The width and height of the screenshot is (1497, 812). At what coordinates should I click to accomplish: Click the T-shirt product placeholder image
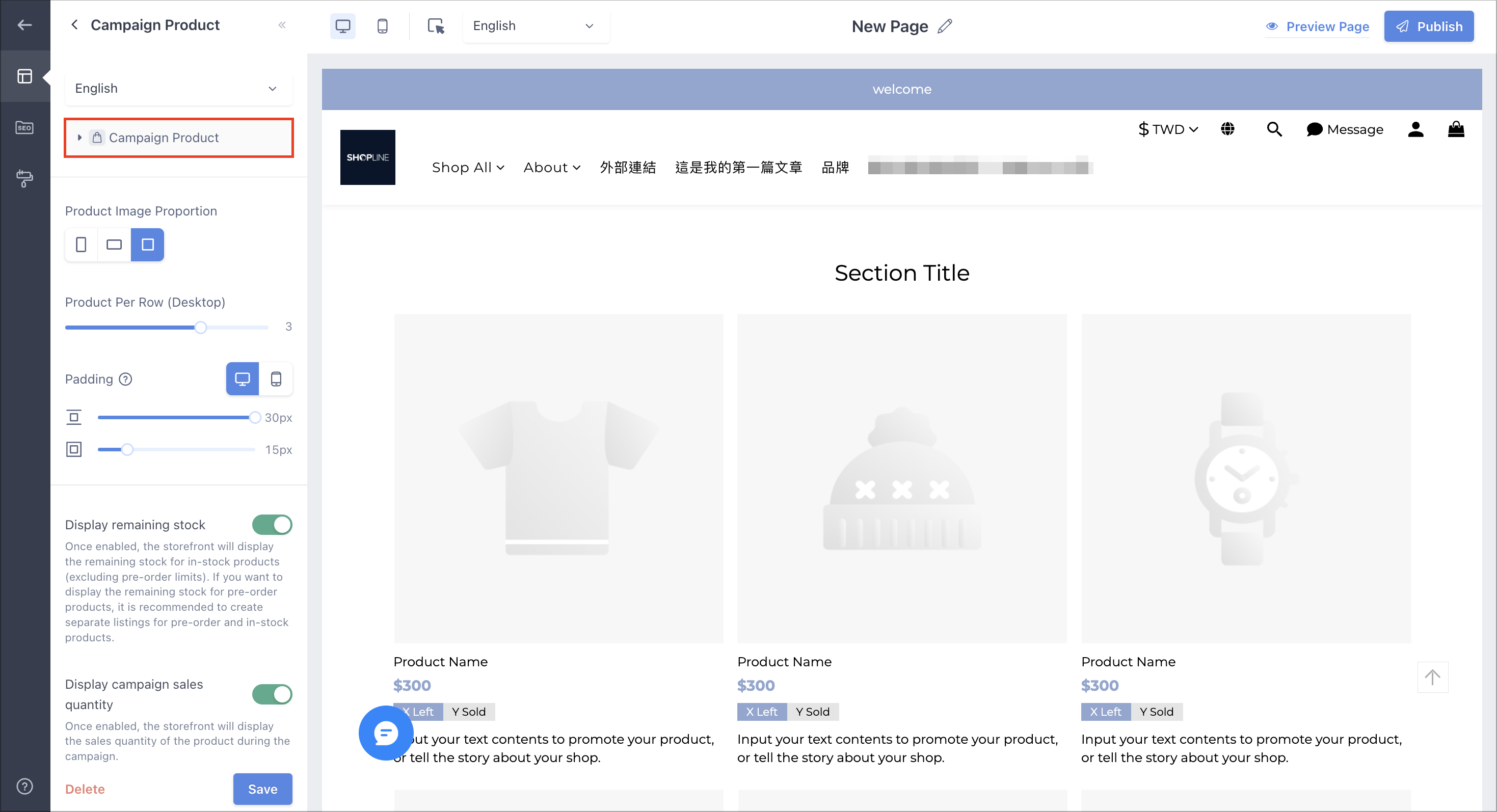pyautogui.click(x=558, y=478)
